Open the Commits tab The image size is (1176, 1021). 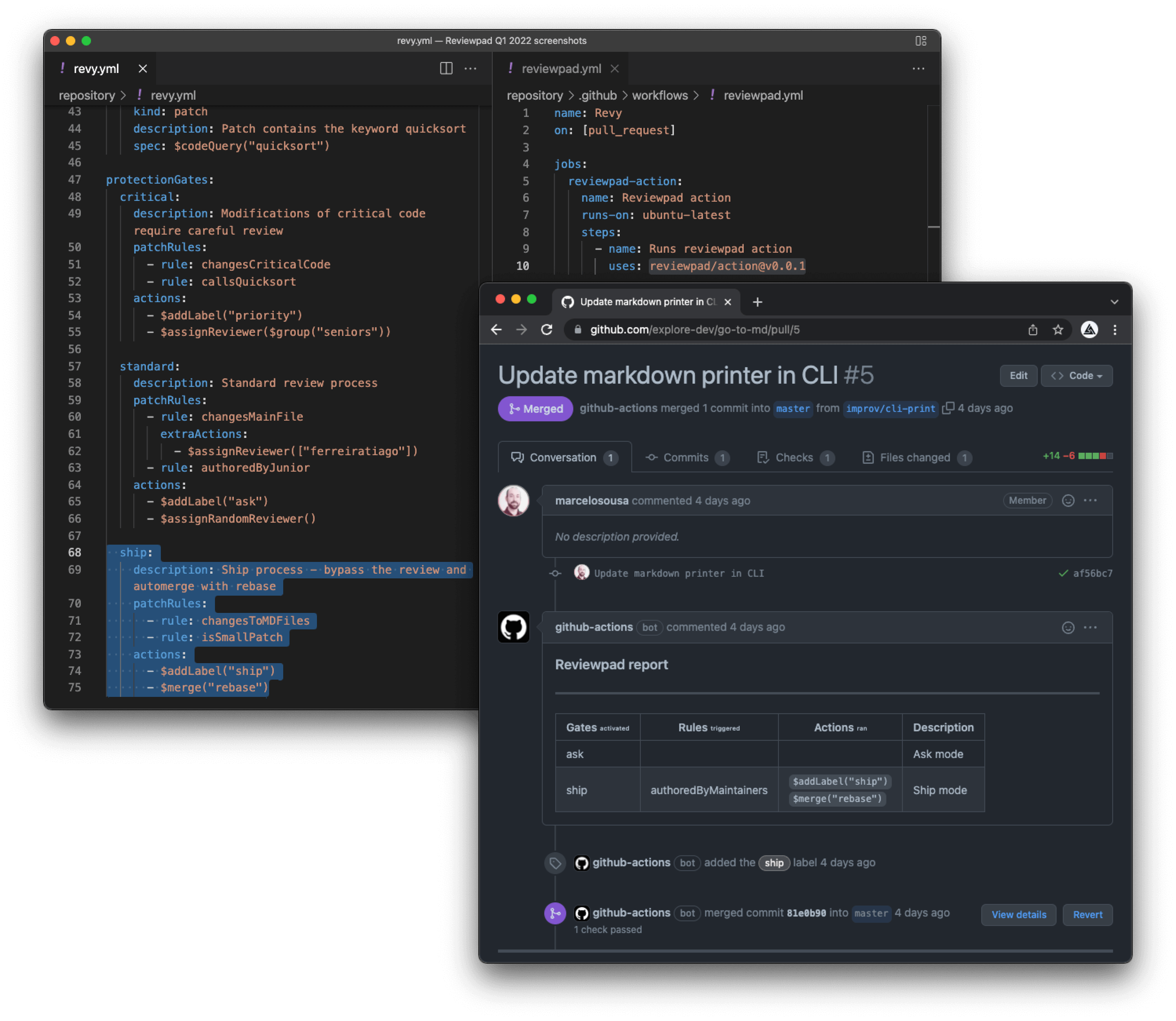coord(686,458)
